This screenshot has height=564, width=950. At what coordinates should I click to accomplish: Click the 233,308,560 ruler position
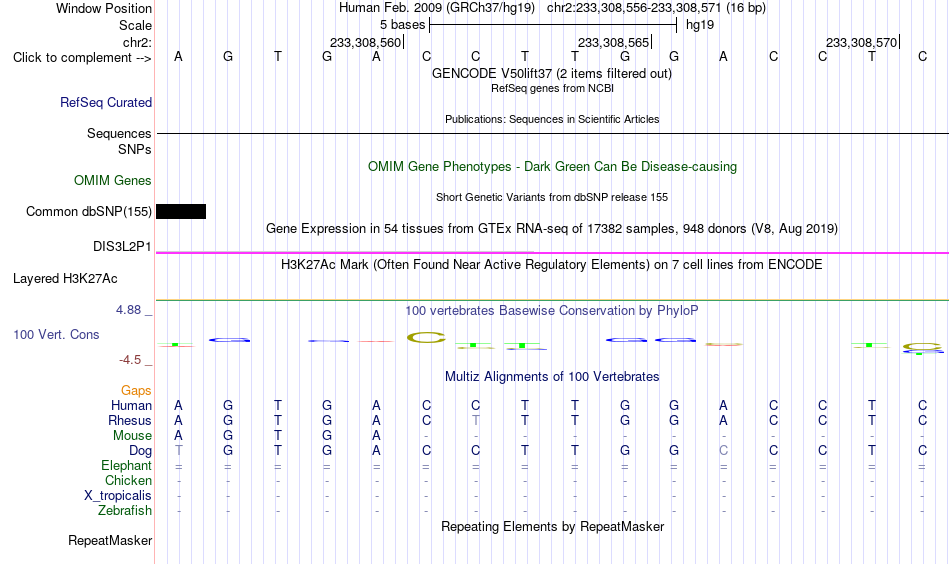coord(365,42)
